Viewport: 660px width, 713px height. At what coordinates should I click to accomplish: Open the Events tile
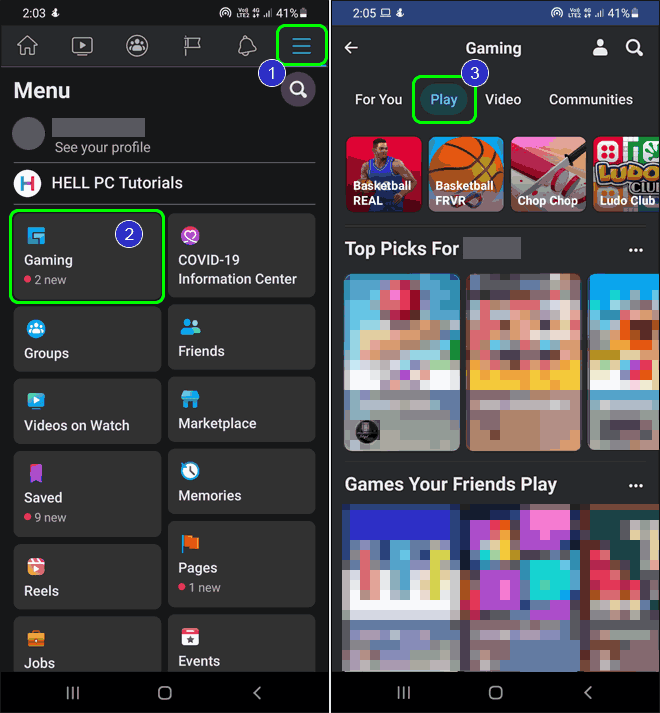click(x=242, y=643)
